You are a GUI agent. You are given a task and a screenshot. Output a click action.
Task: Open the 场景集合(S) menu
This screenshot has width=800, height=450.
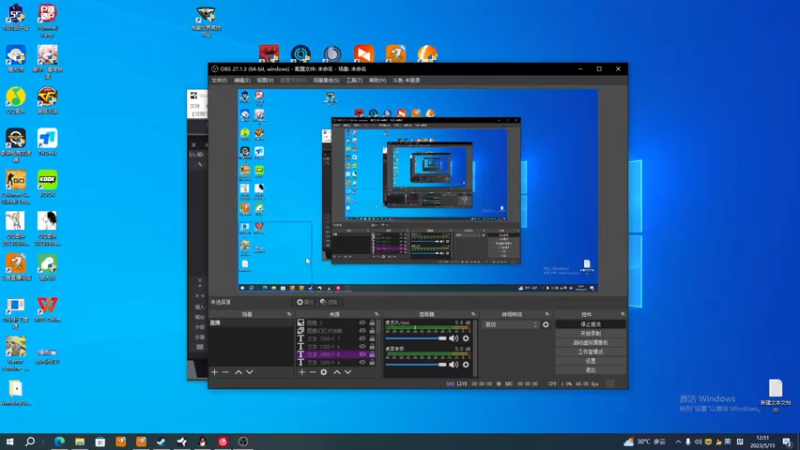[x=326, y=81]
